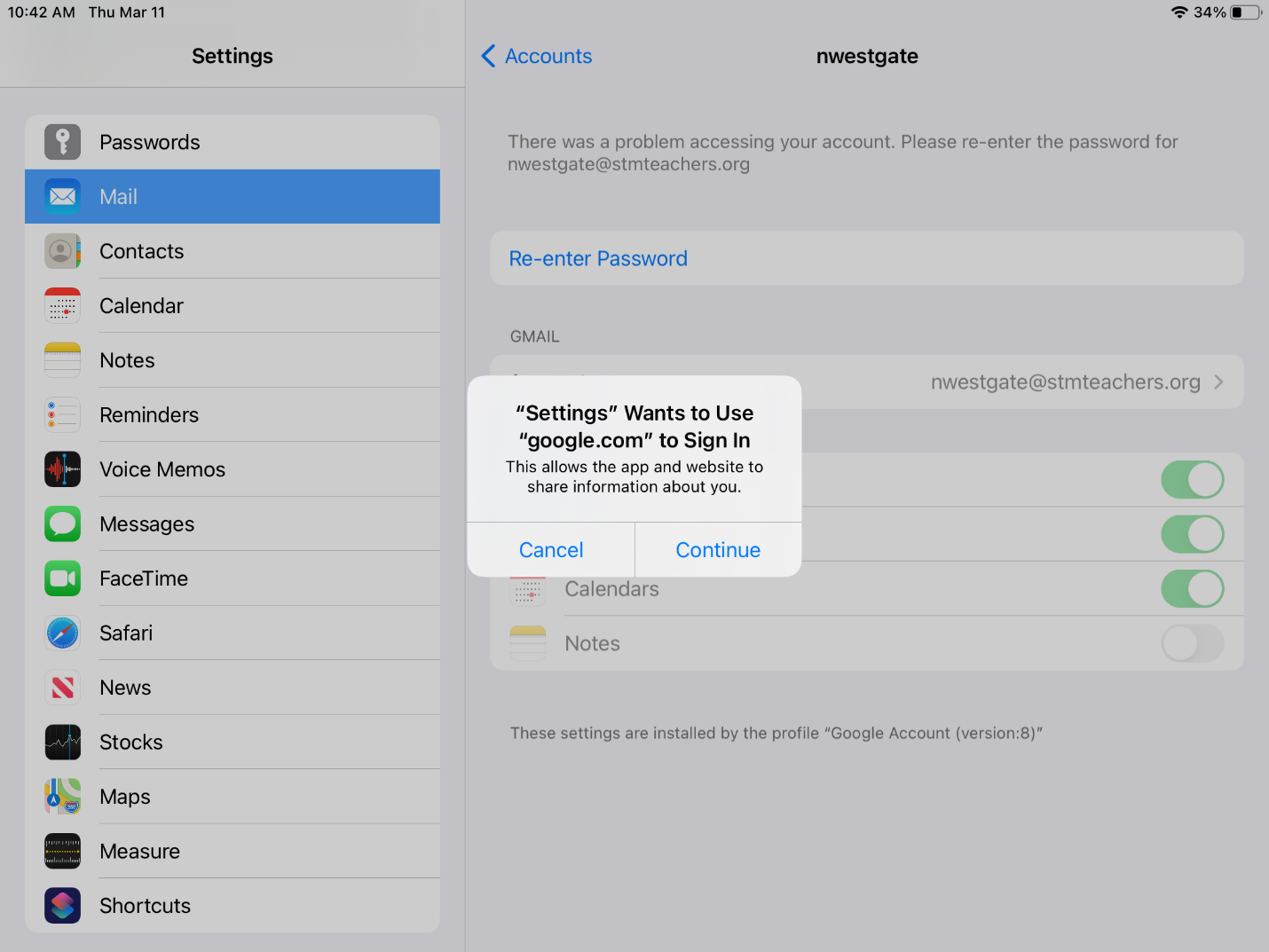Open Notes settings in sidebar

pos(233,360)
